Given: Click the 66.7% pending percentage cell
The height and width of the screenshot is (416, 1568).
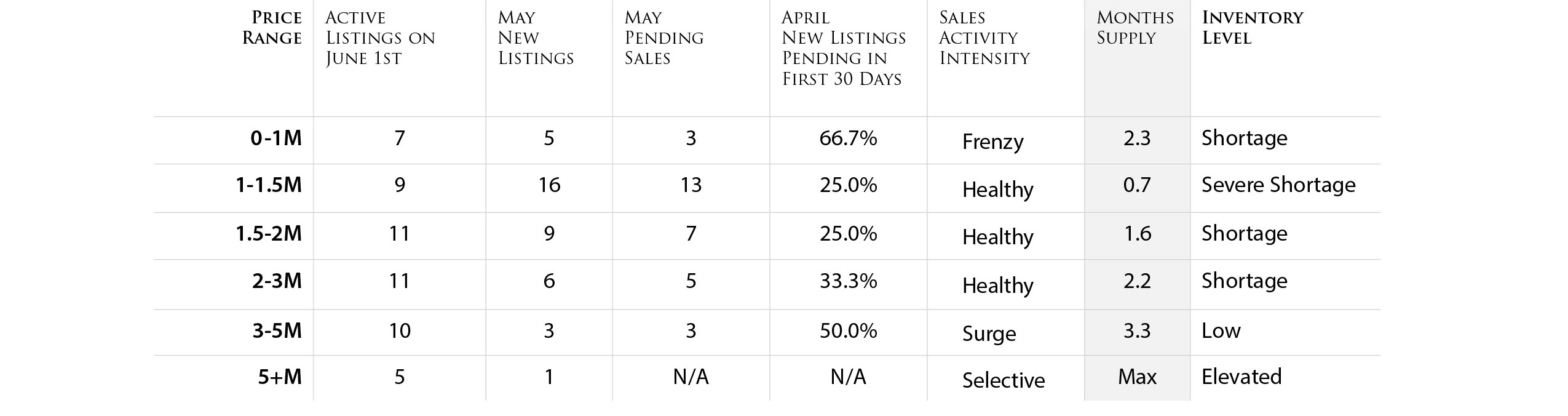Looking at the screenshot, I should pyautogui.click(x=848, y=138).
